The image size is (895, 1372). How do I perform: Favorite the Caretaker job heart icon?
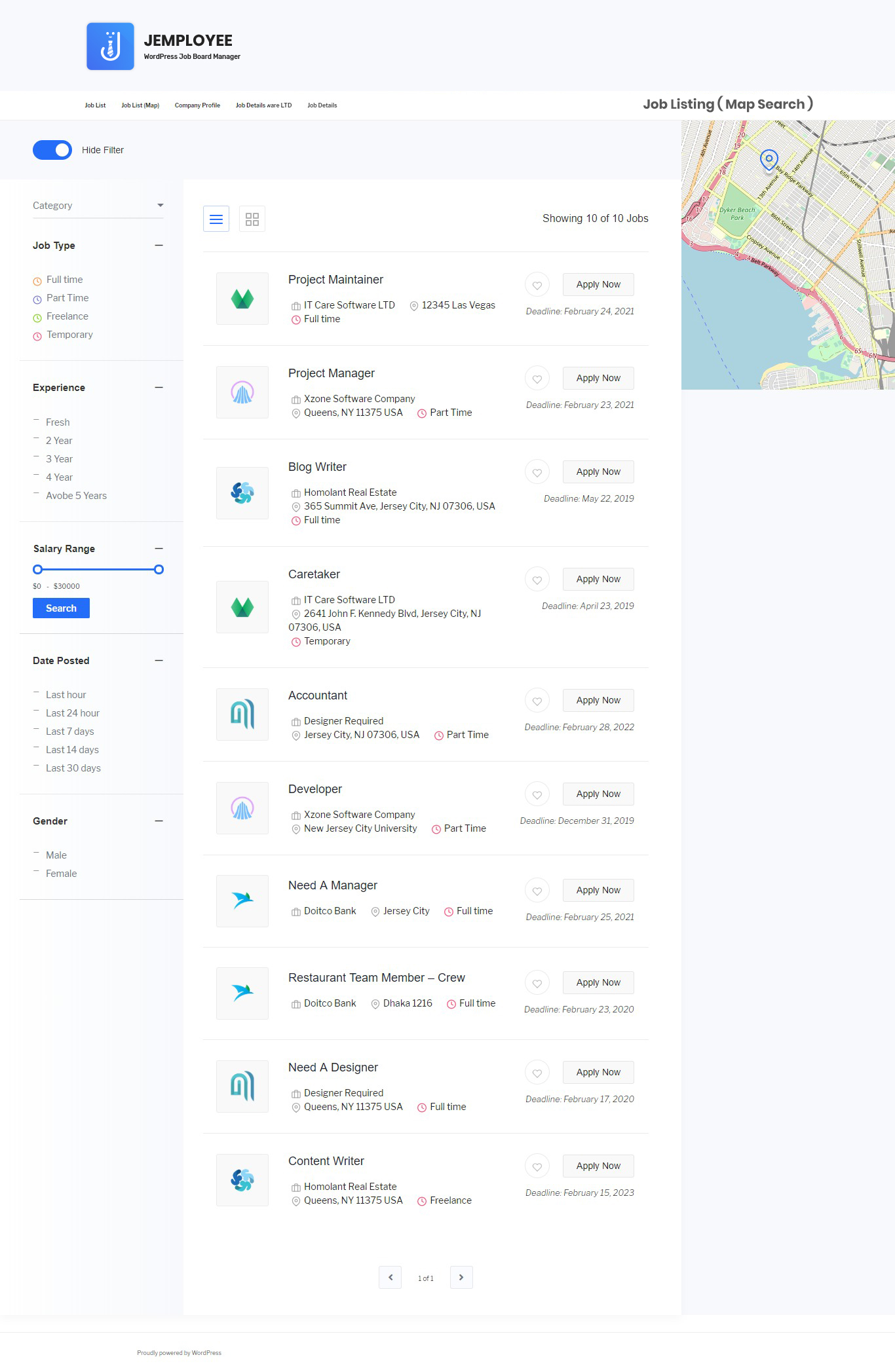(x=537, y=580)
